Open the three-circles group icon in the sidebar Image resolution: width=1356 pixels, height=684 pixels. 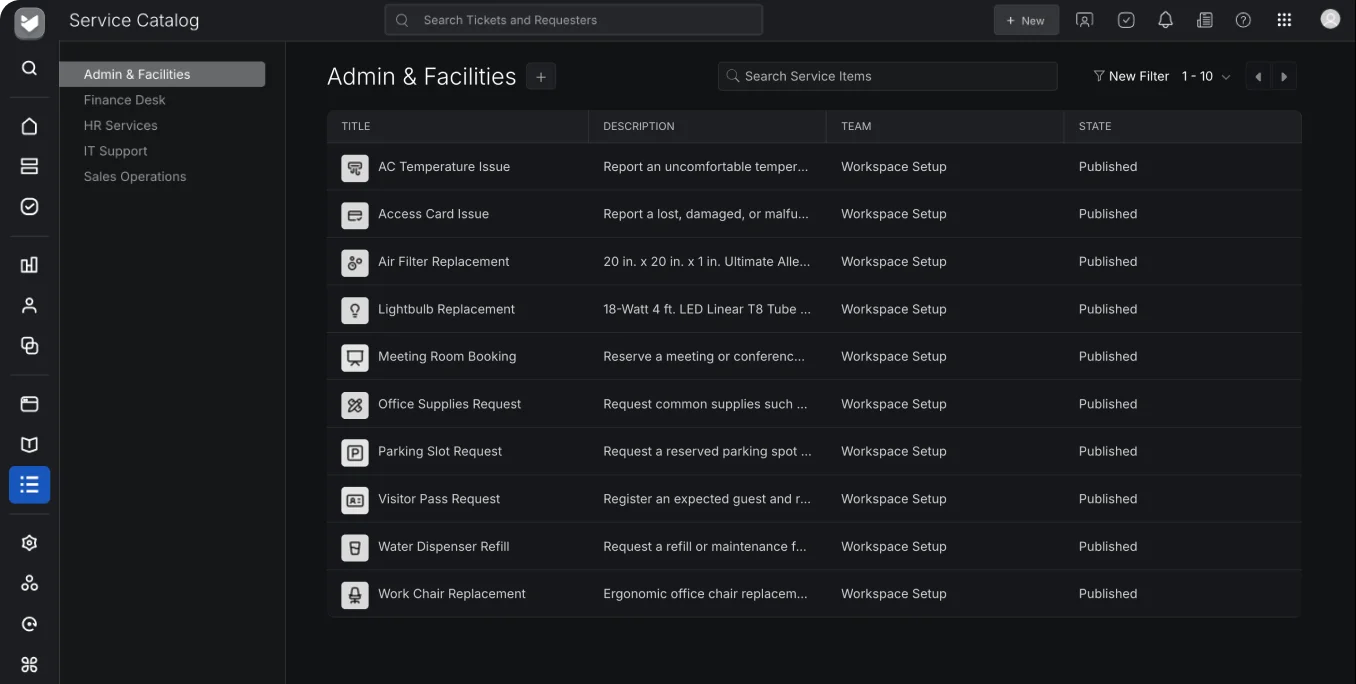tap(29, 583)
